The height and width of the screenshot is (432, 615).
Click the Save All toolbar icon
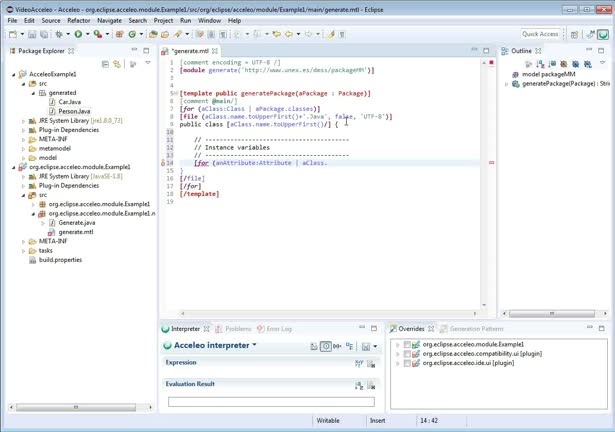point(44,35)
